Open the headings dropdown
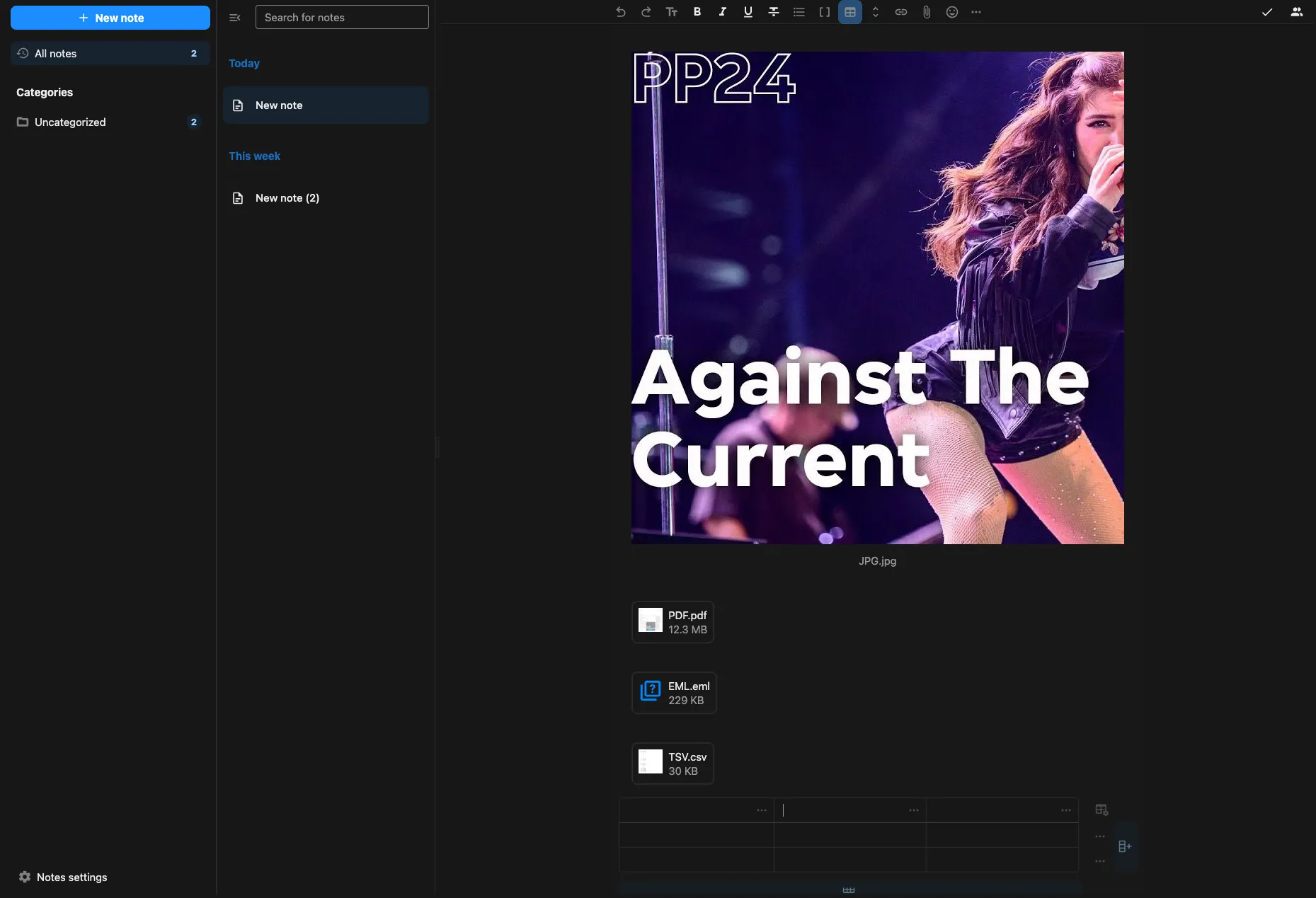Screen dimensions: 1316x898 pos(671,12)
